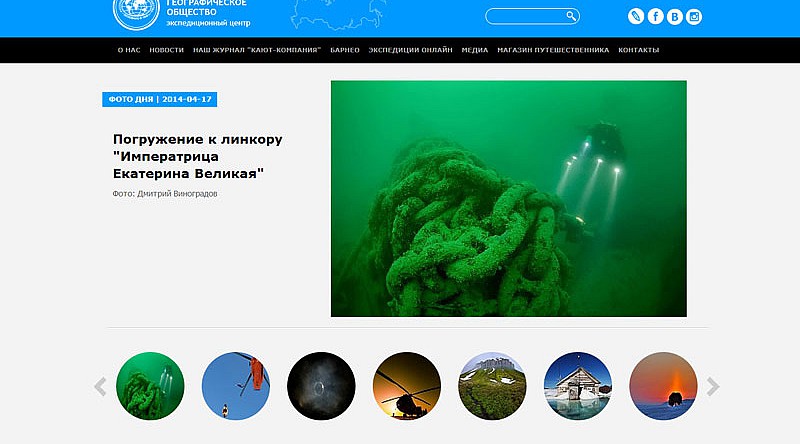This screenshot has height=444, width=800.
Task: Go to the "НОВОСТИ" menu item
Action: tap(166, 50)
